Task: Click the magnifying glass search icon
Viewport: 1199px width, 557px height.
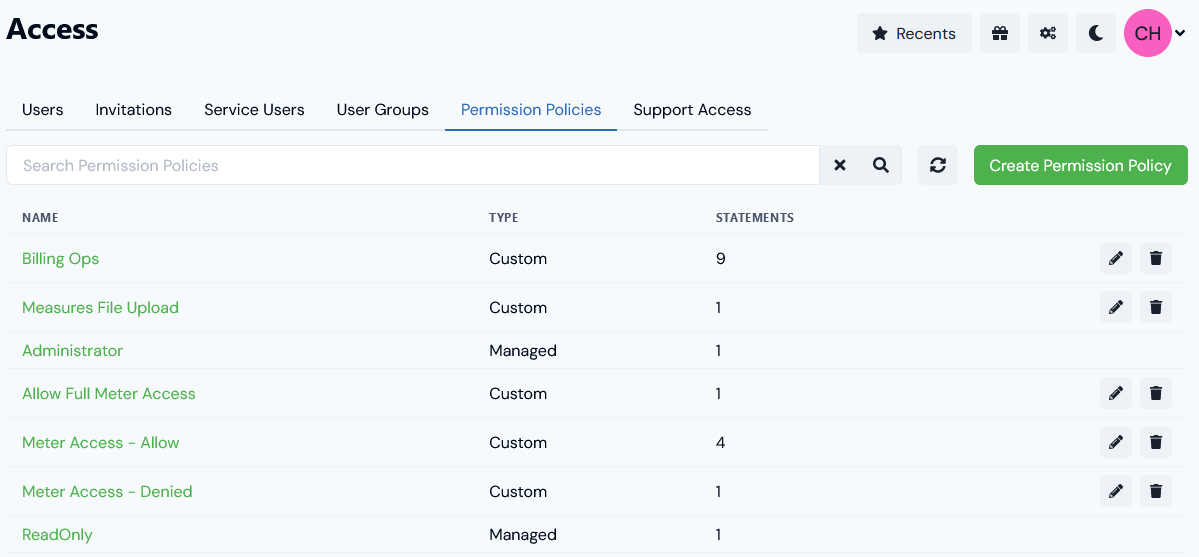Action: point(881,165)
